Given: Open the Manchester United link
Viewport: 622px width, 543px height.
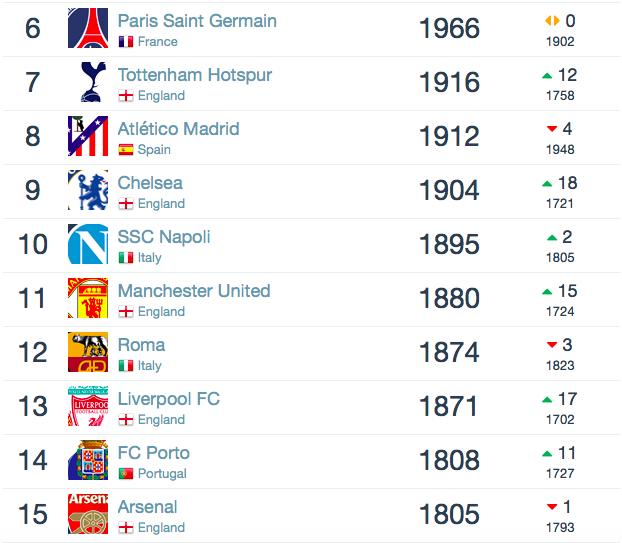Looking at the screenshot, I should 194,291.
